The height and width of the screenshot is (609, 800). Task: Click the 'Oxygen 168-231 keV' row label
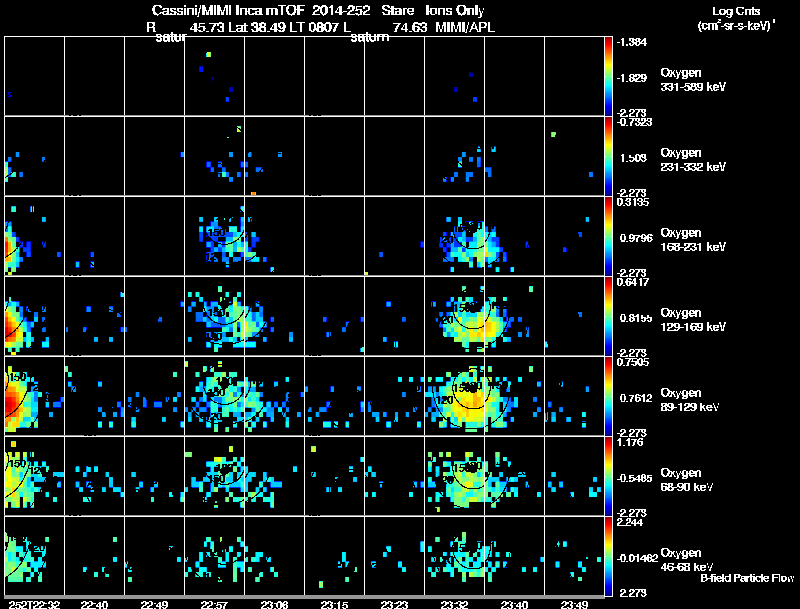[693, 240]
